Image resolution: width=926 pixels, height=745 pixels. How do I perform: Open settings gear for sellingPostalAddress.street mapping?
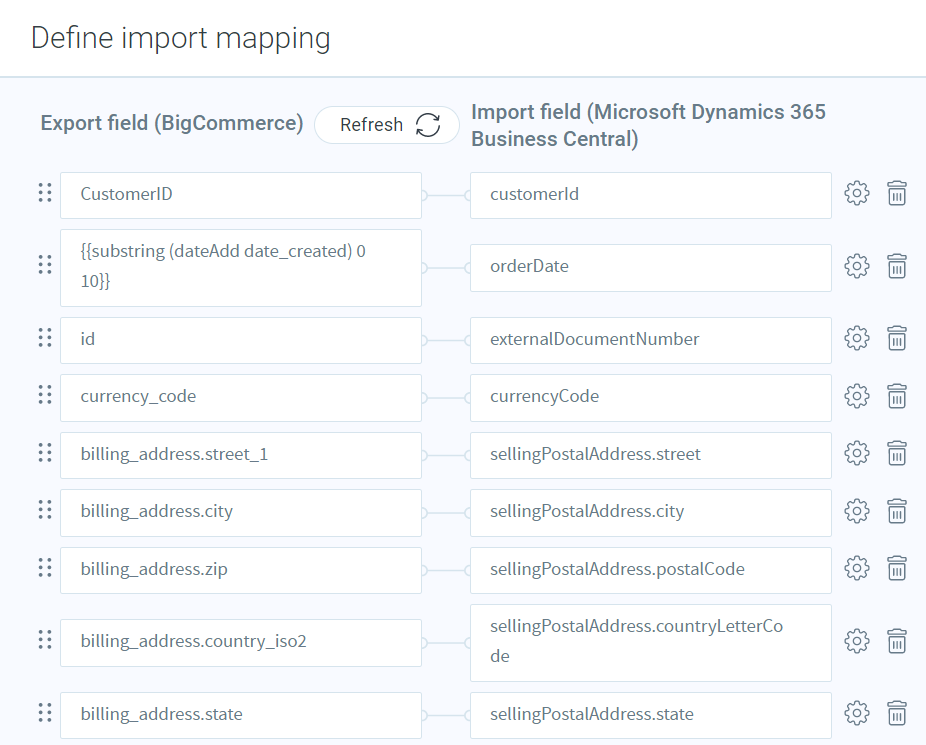pyautogui.click(x=857, y=453)
